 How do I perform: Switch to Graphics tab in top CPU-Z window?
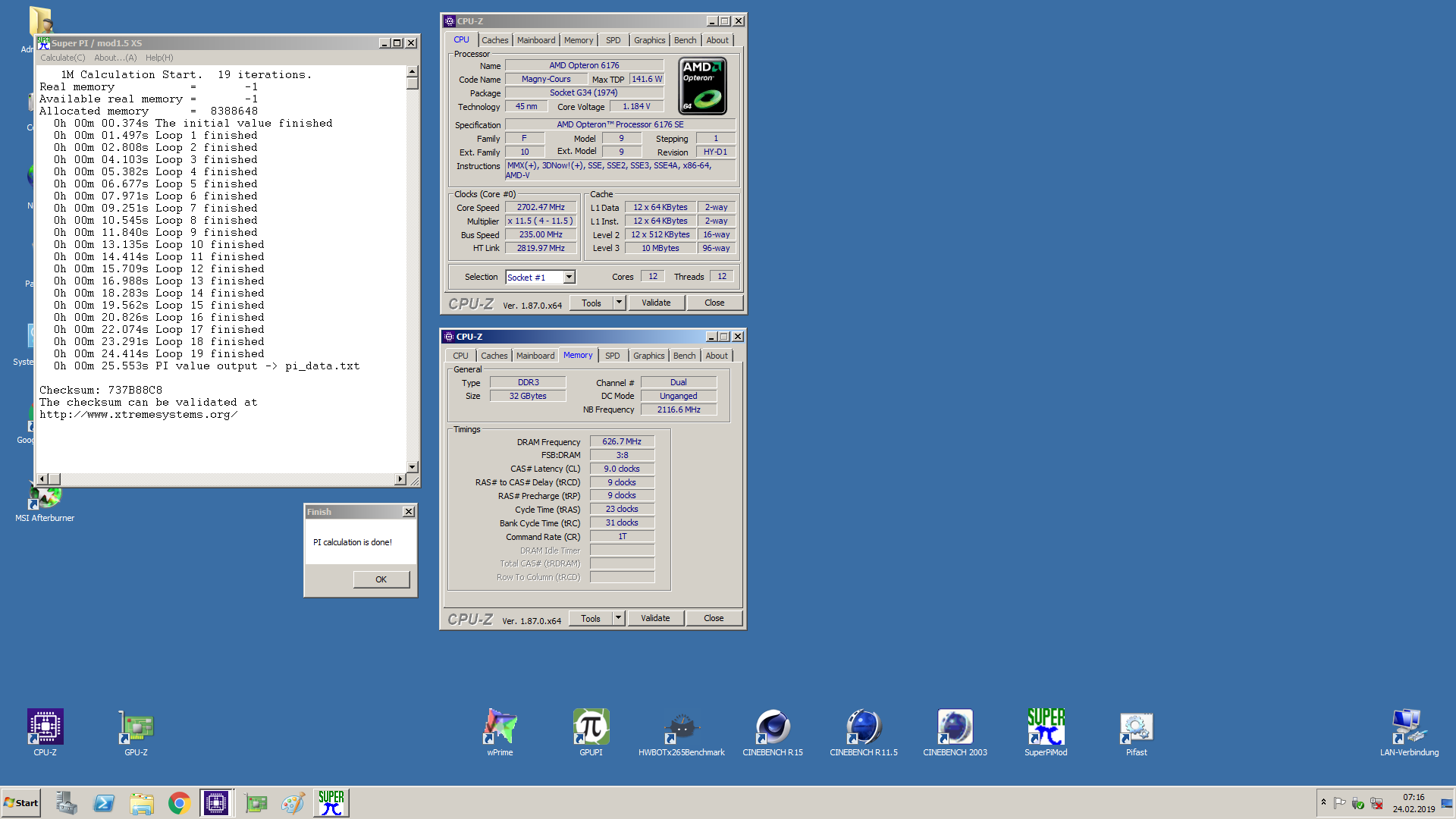pyautogui.click(x=649, y=40)
